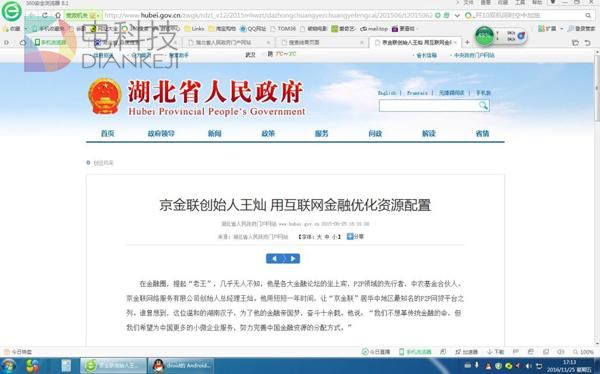The image size is (600, 374).
Task: Click the next article right arrow
Action: (292, 259)
